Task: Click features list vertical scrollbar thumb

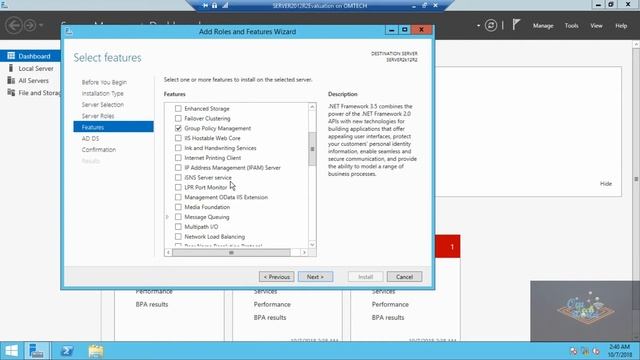Action: pos(312,149)
